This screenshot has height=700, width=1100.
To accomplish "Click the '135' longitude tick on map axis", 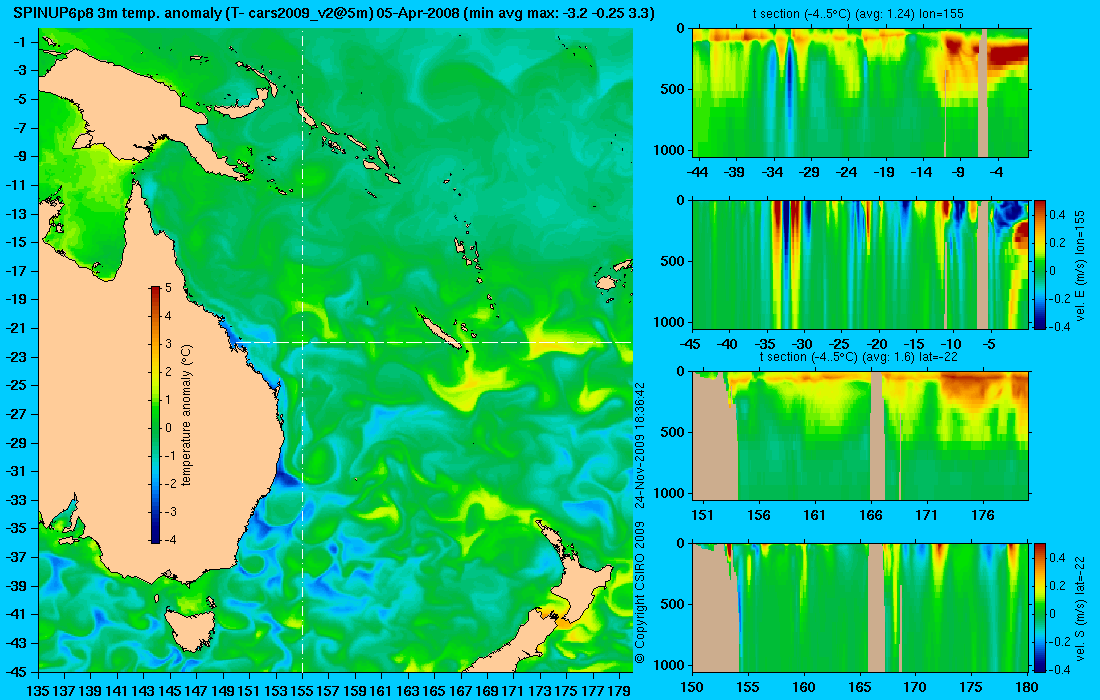I will coord(38,690).
